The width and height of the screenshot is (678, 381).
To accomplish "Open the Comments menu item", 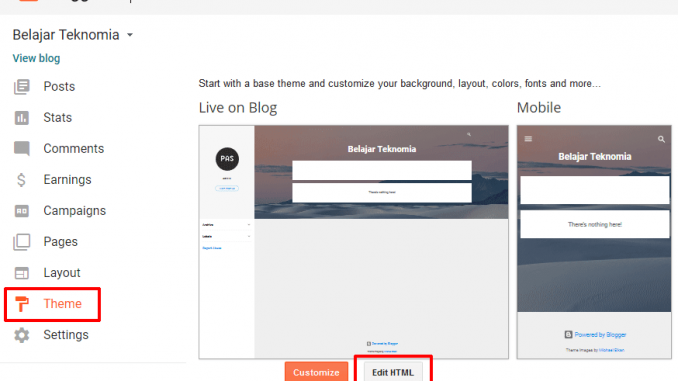I will (x=74, y=149).
